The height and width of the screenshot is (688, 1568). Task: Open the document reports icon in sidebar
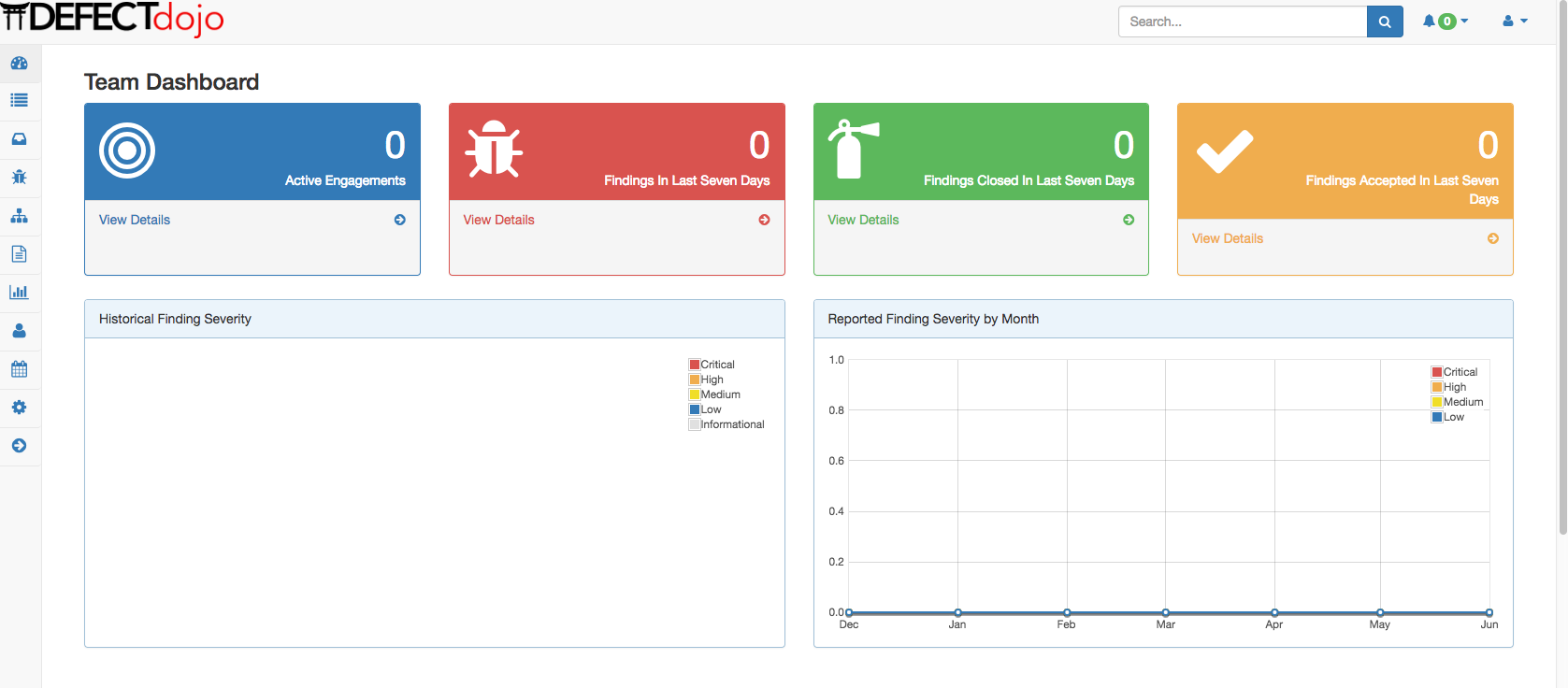click(19, 254)
